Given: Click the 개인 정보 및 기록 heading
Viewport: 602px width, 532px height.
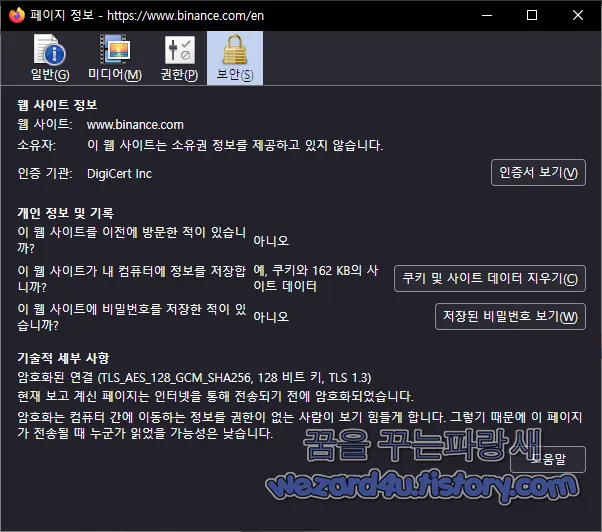Looking at the screenshot, I should point(66,213).
